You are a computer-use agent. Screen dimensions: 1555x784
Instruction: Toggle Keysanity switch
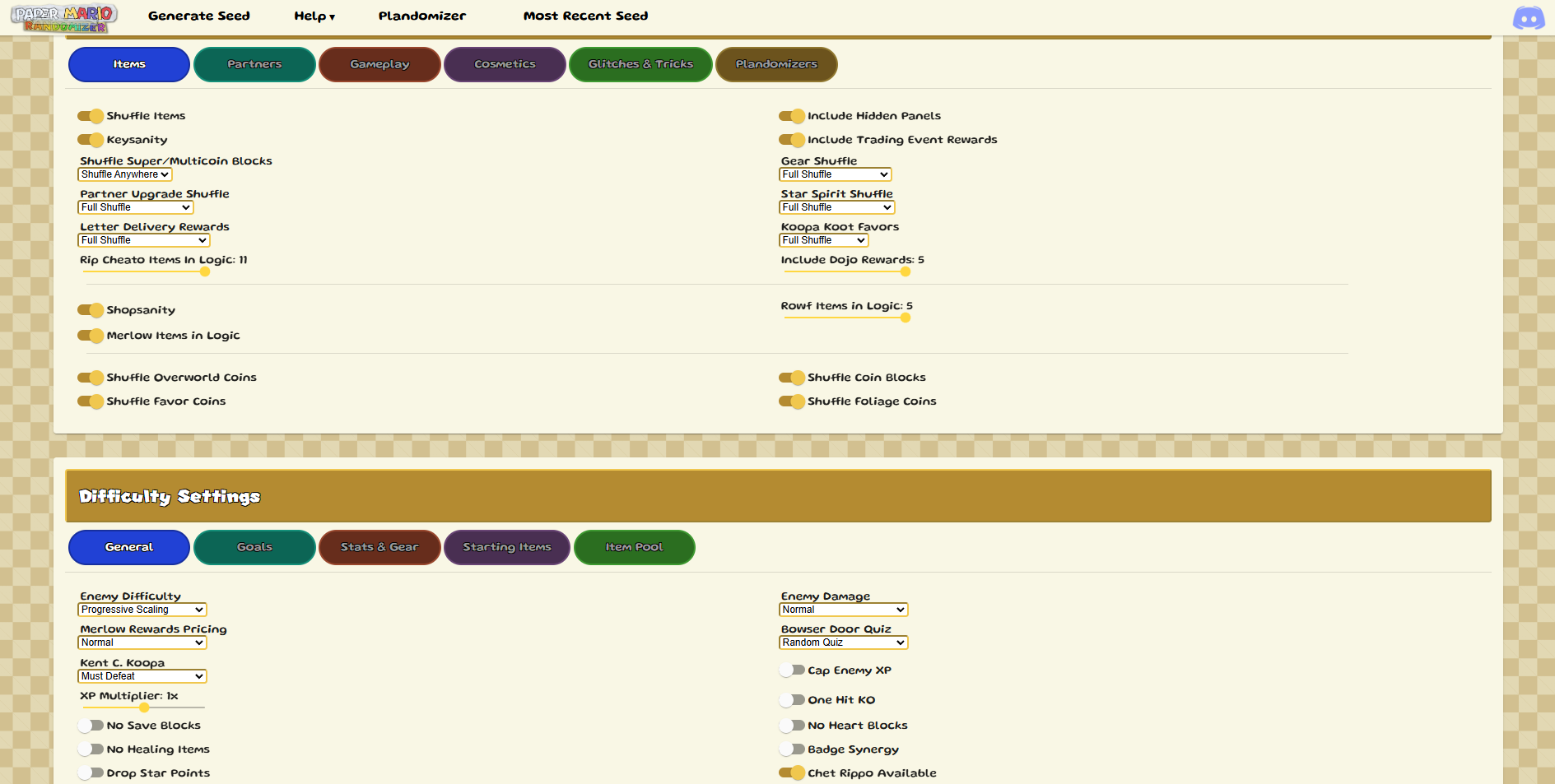pos(91,140)
